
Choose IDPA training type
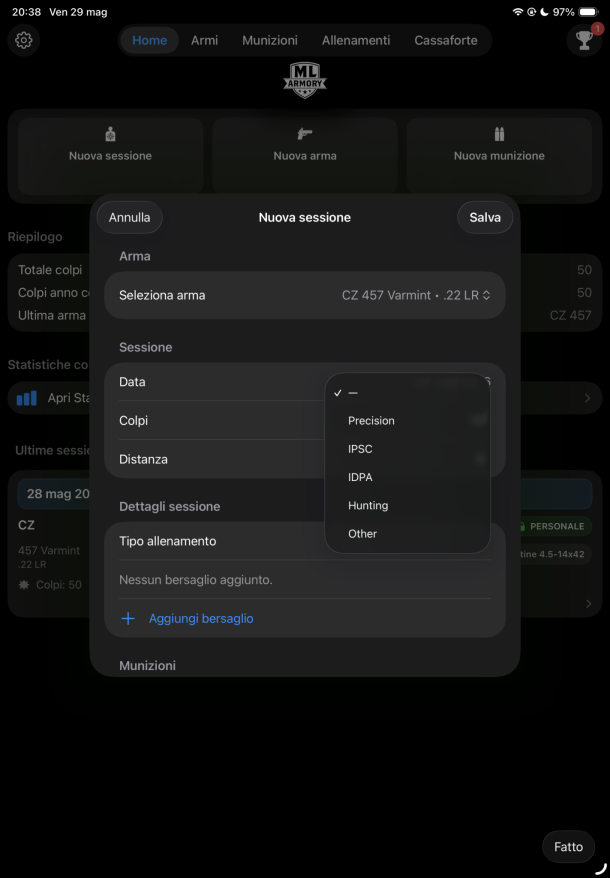[407, 477]
